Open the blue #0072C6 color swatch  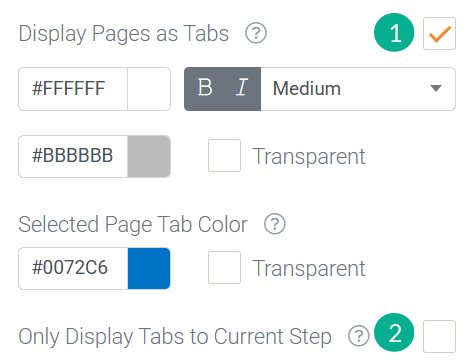coord(149,268)
